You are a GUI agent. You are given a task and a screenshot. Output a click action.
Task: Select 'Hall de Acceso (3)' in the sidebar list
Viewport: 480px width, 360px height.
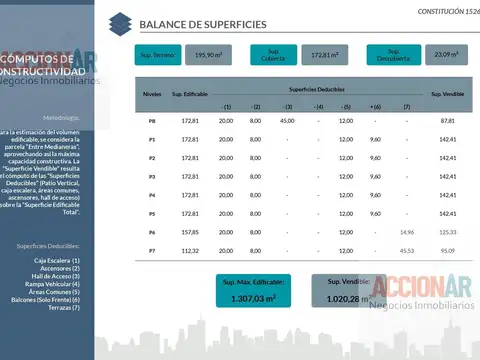[56, 276]
